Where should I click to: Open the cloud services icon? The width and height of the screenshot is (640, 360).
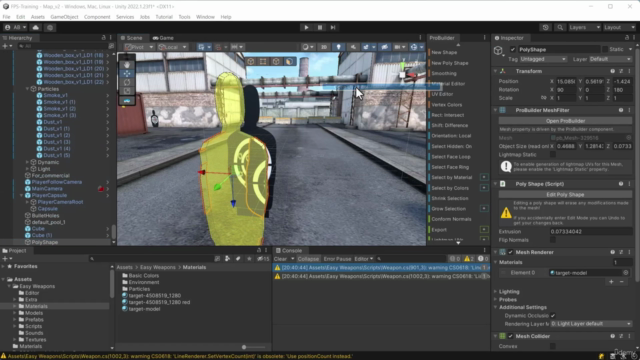(36, 27)
